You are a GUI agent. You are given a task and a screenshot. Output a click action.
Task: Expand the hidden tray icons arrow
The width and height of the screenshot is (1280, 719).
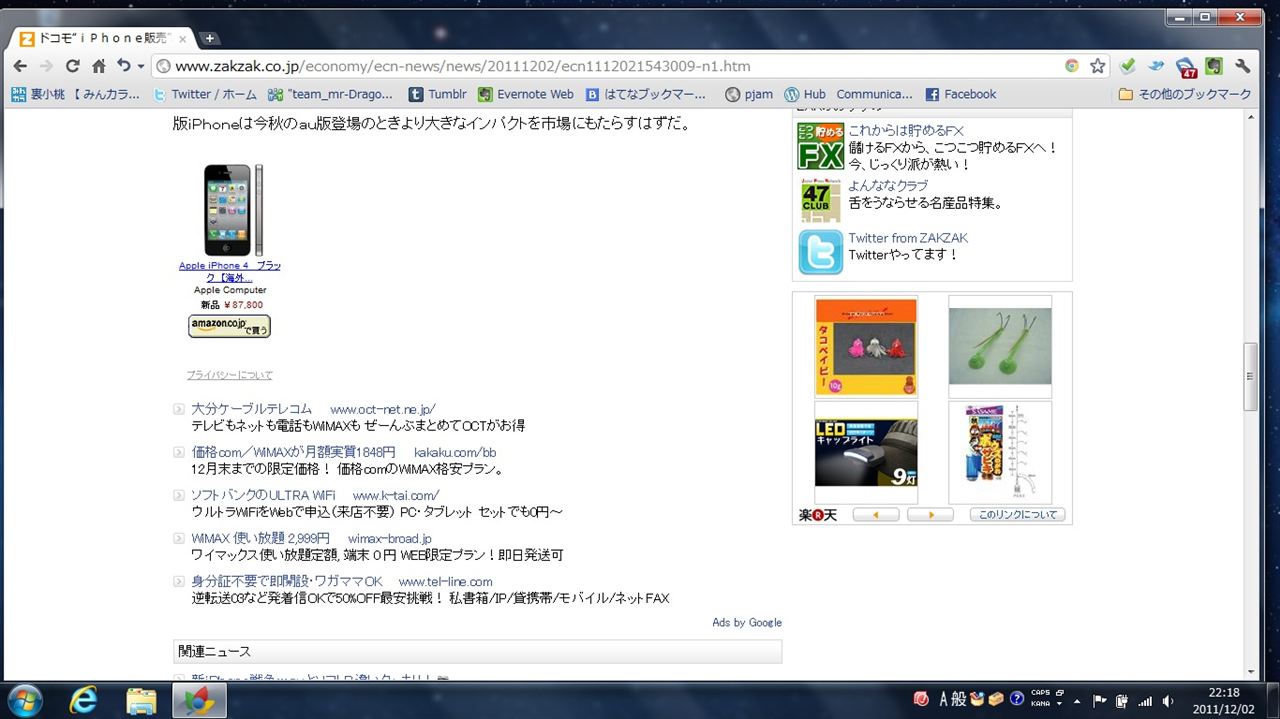[1079, 700]
